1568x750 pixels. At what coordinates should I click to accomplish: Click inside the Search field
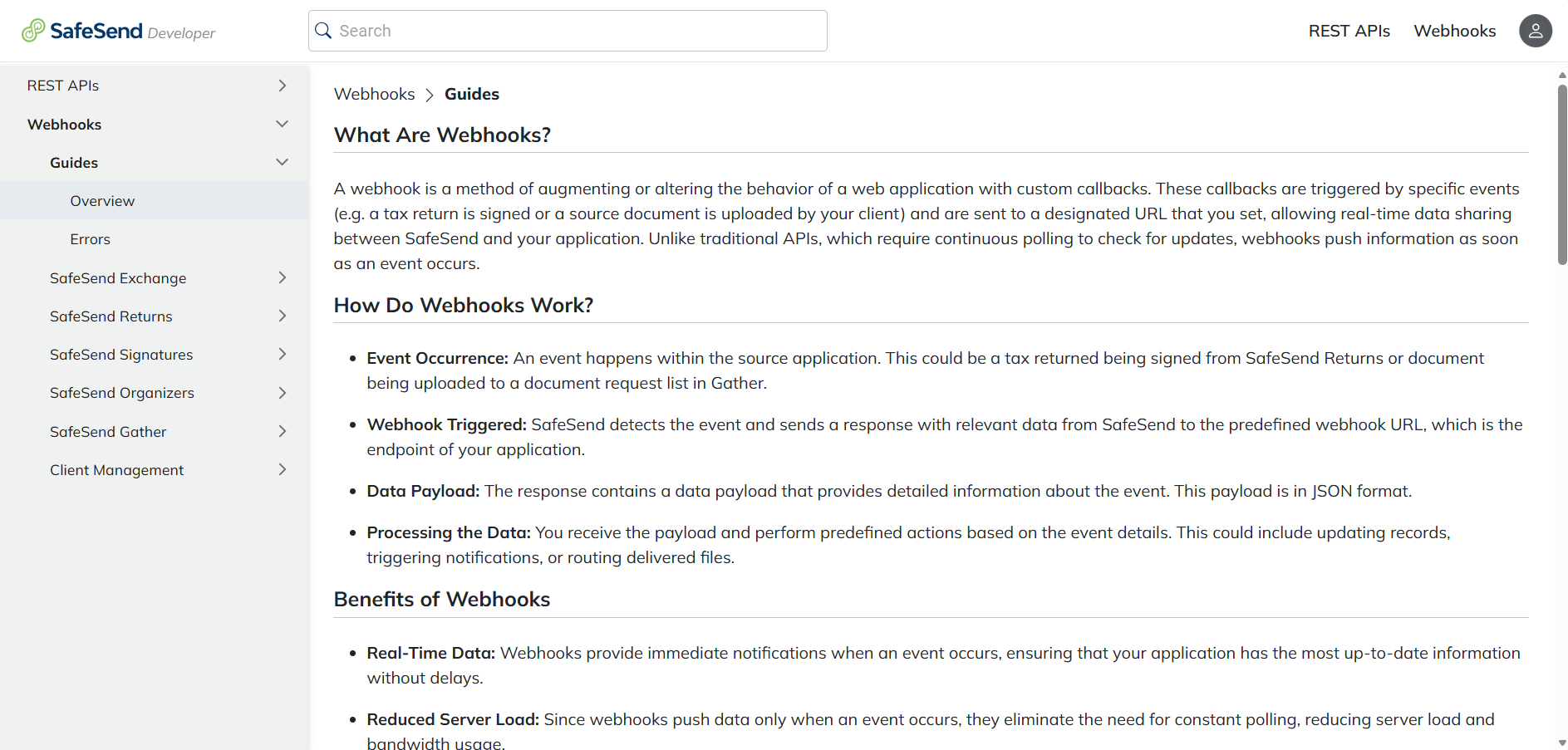(x=568, y=31)
